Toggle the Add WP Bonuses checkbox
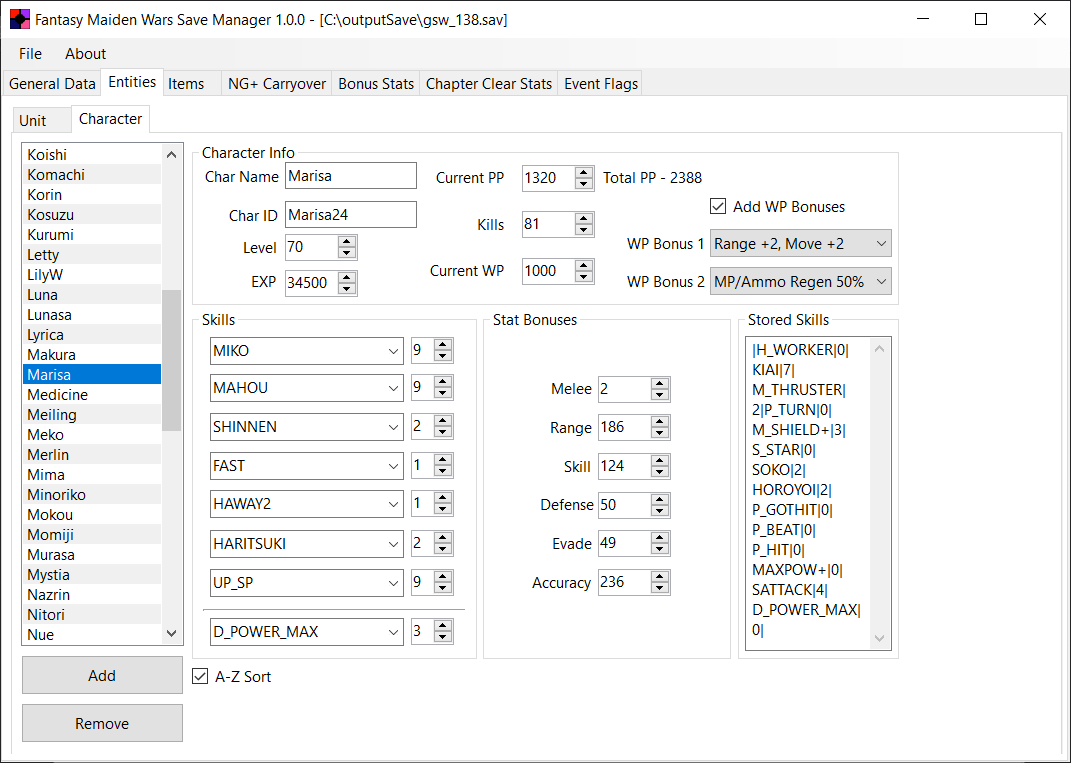 (x=718, y=206)
